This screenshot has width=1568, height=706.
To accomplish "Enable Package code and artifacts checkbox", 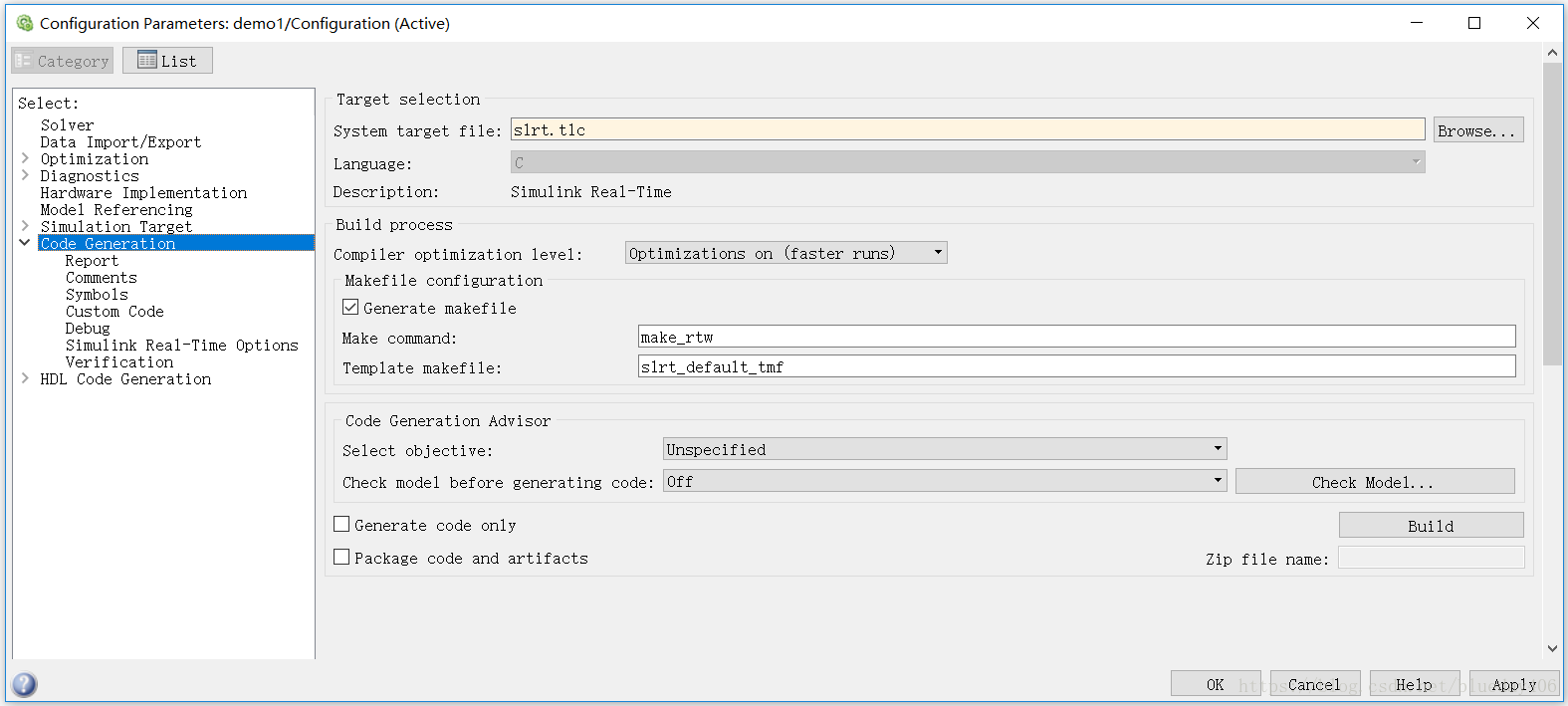I will click(341, 557).
